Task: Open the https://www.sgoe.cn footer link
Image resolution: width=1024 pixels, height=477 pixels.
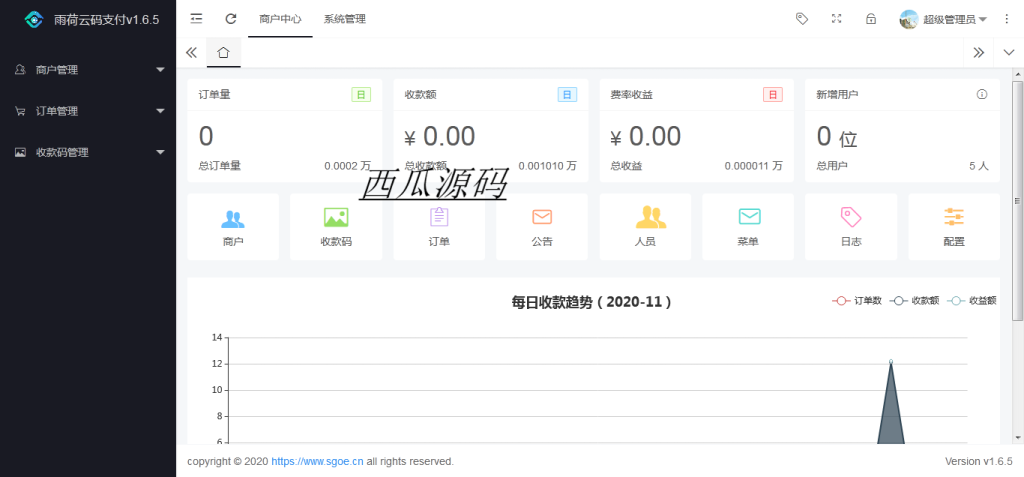Action: coord(317,461)
